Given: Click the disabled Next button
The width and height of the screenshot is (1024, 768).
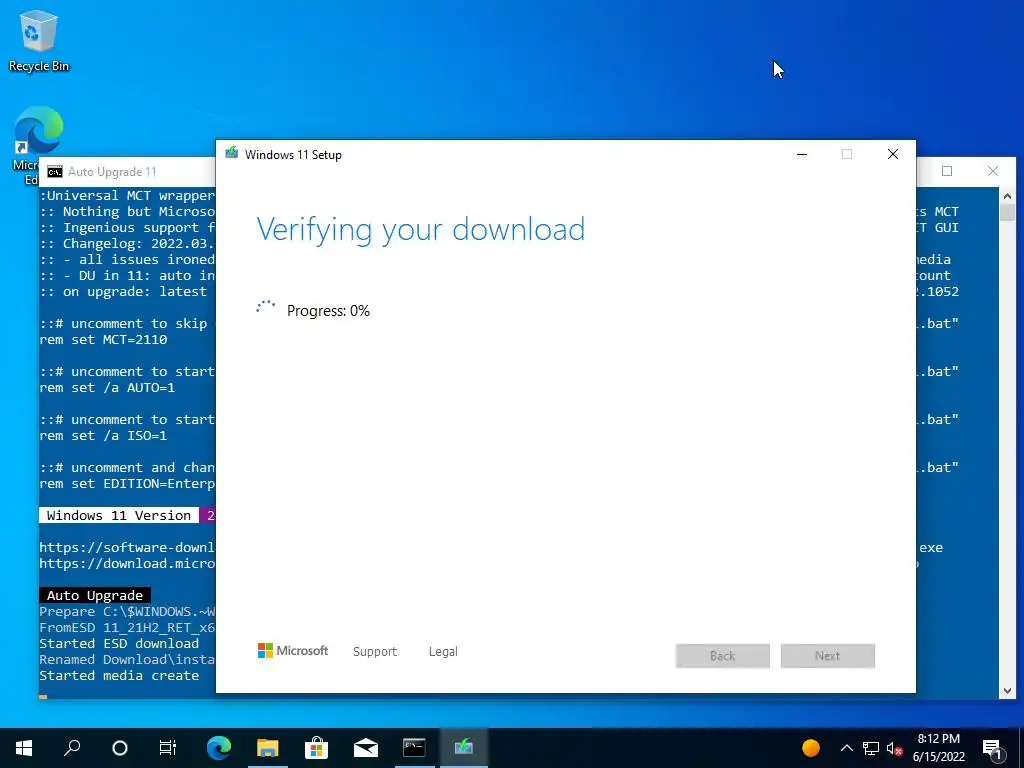Looking at the screenshot, I should pyautogui.click(x=827, y=656).
